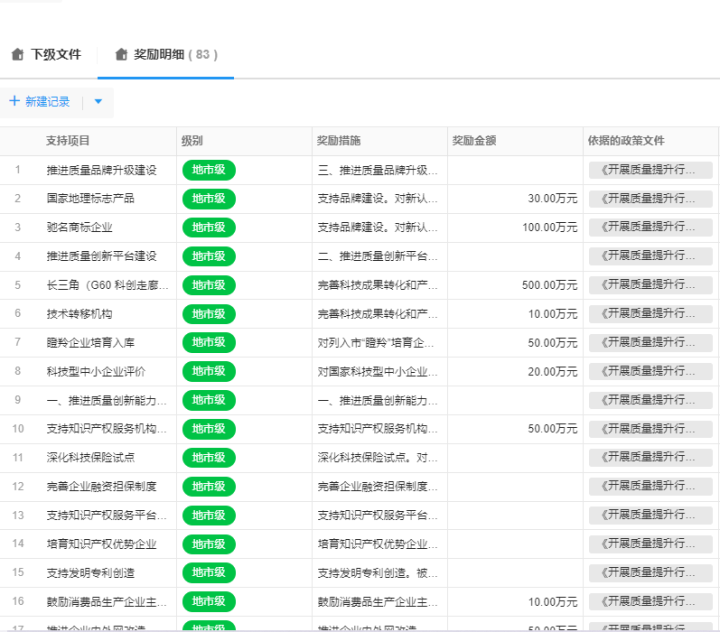This screenshot has height=632, width=720.
Task: Click the 20.00万元 amount cell
Action: [x=552, y=372]
